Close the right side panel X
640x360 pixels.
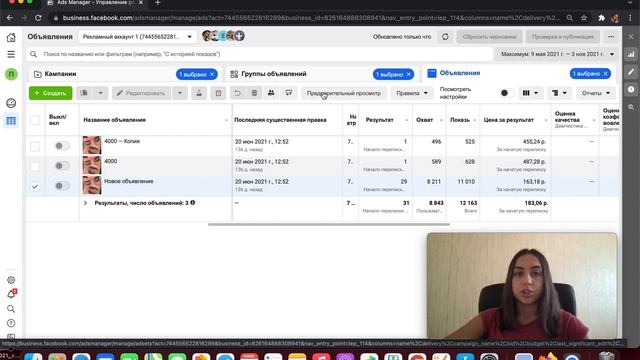pyautogui.click(x=631, y=37)
